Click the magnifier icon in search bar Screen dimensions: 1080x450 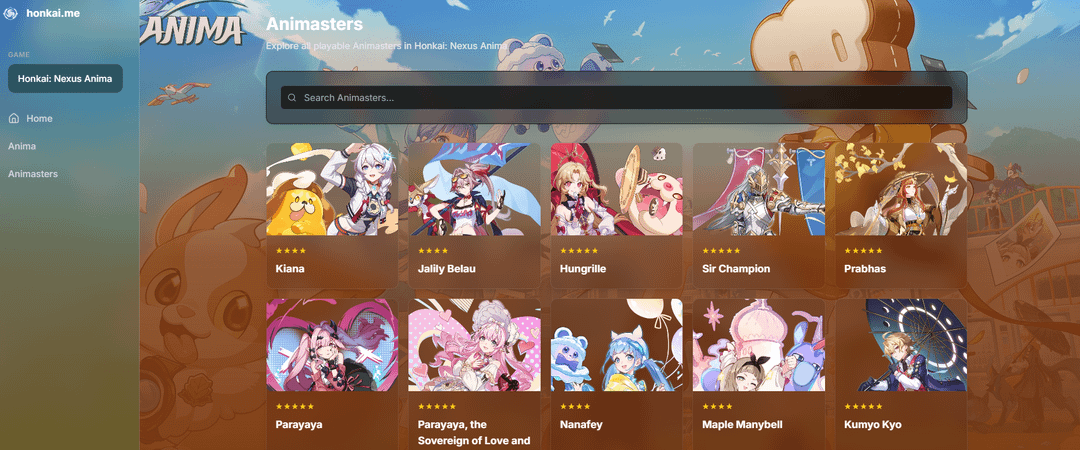292,98
